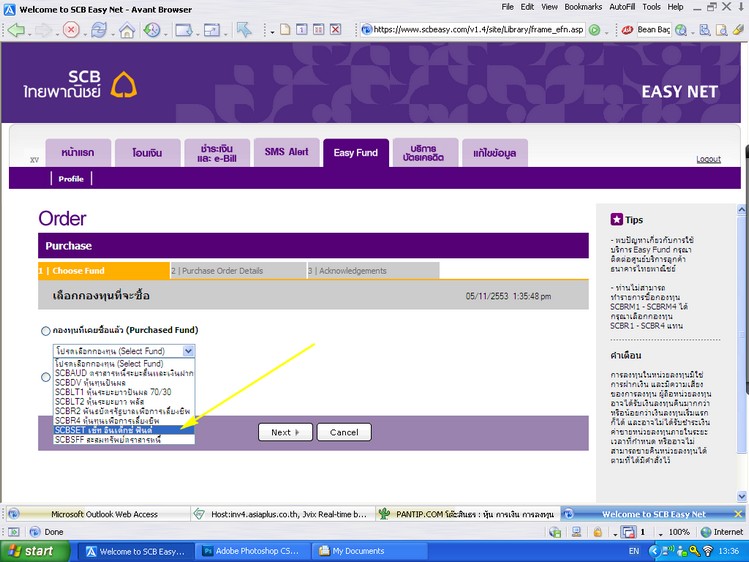Viewport: 749px width, 562px height.
Task: Choose SCBR2 fund option
Action: [124, 411]
